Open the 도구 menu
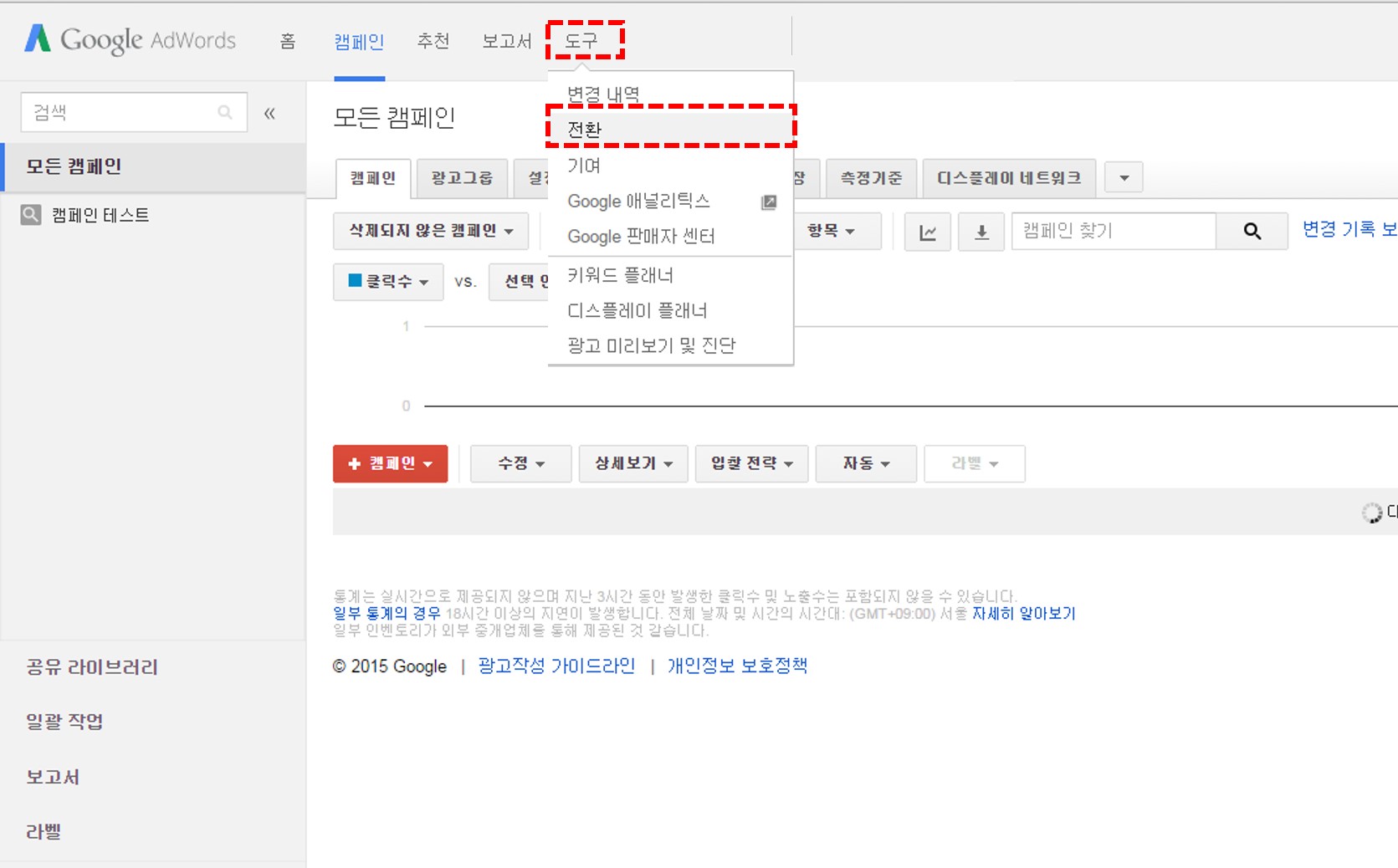This screenshot has height=868, width=1398. click(x=582, y=41)
